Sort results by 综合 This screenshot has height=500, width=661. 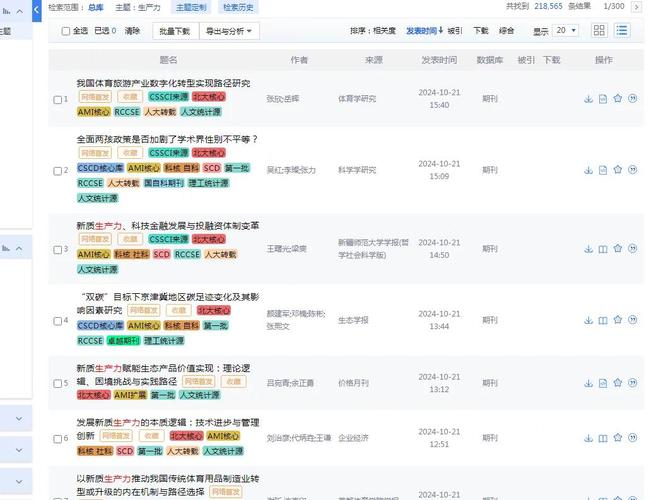pyautogui.click(x=506, y=31)
